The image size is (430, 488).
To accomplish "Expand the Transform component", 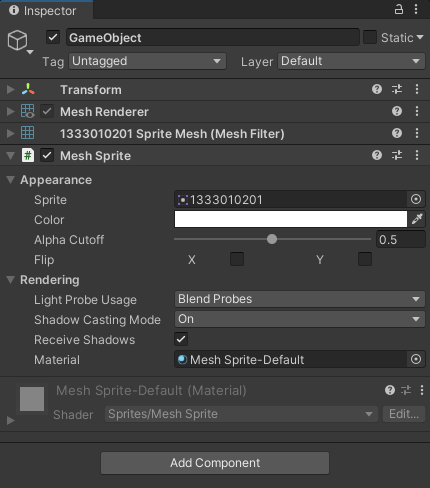I will point(11,89).
